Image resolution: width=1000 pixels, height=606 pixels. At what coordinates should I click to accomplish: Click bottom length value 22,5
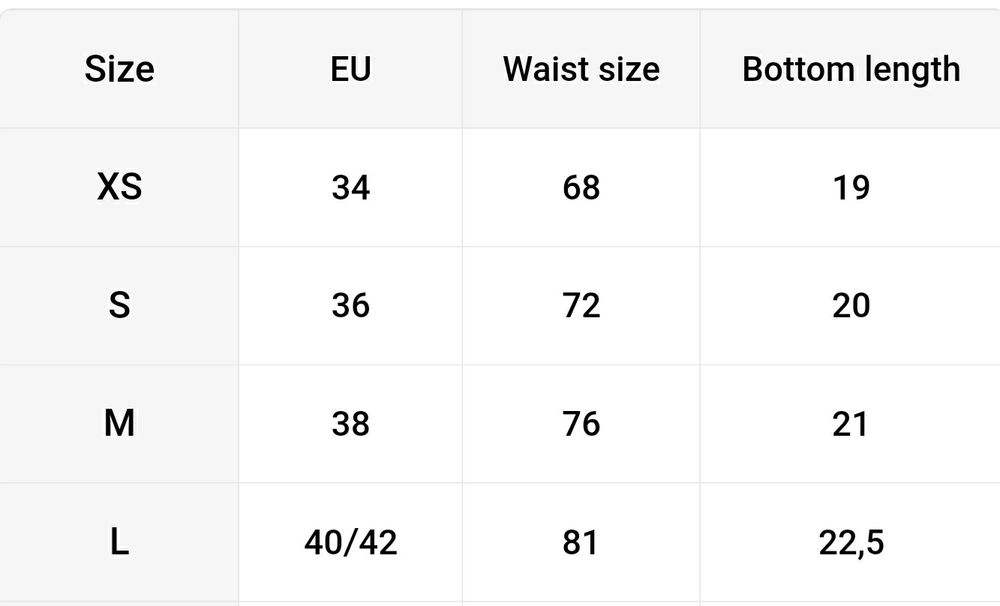851,543
